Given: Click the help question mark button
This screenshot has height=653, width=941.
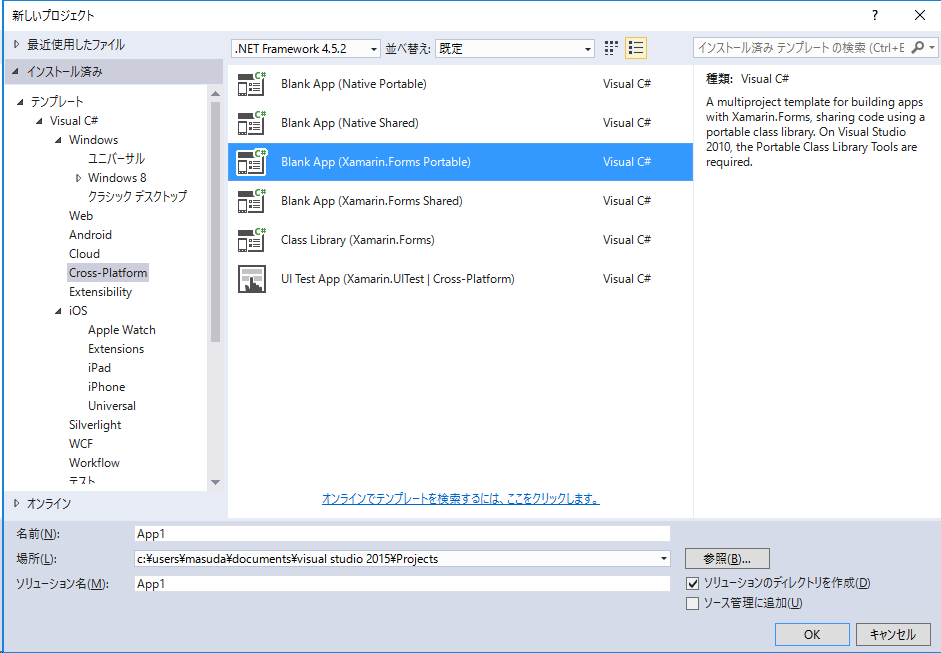Looking at the screenshot, I should pos(874,15).
